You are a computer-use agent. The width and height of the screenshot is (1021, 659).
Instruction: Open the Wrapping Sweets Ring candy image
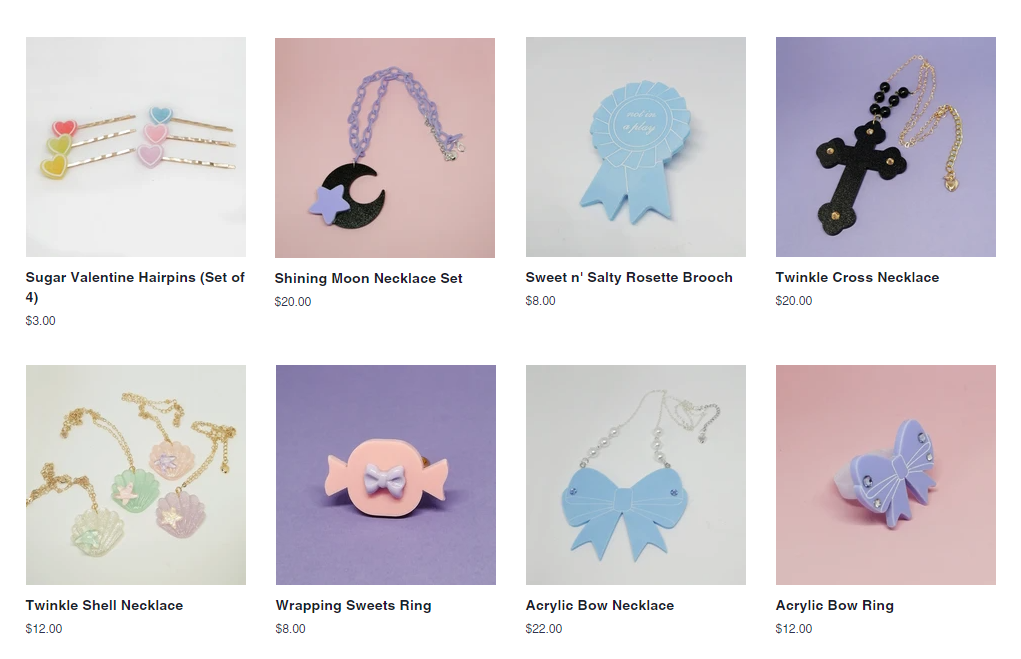[385, 475]
